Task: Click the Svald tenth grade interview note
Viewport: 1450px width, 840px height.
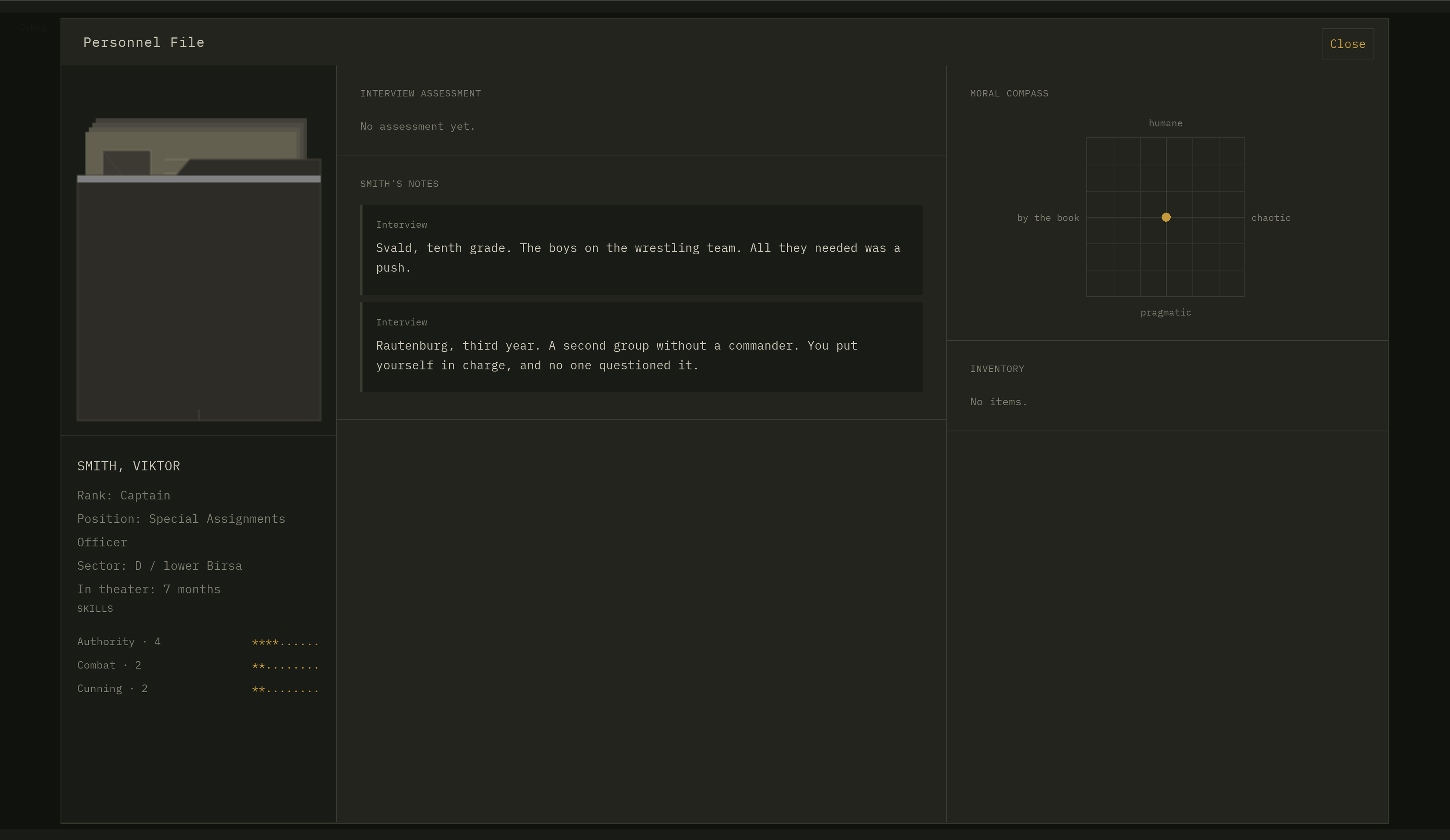Action: tap(641, 250)
